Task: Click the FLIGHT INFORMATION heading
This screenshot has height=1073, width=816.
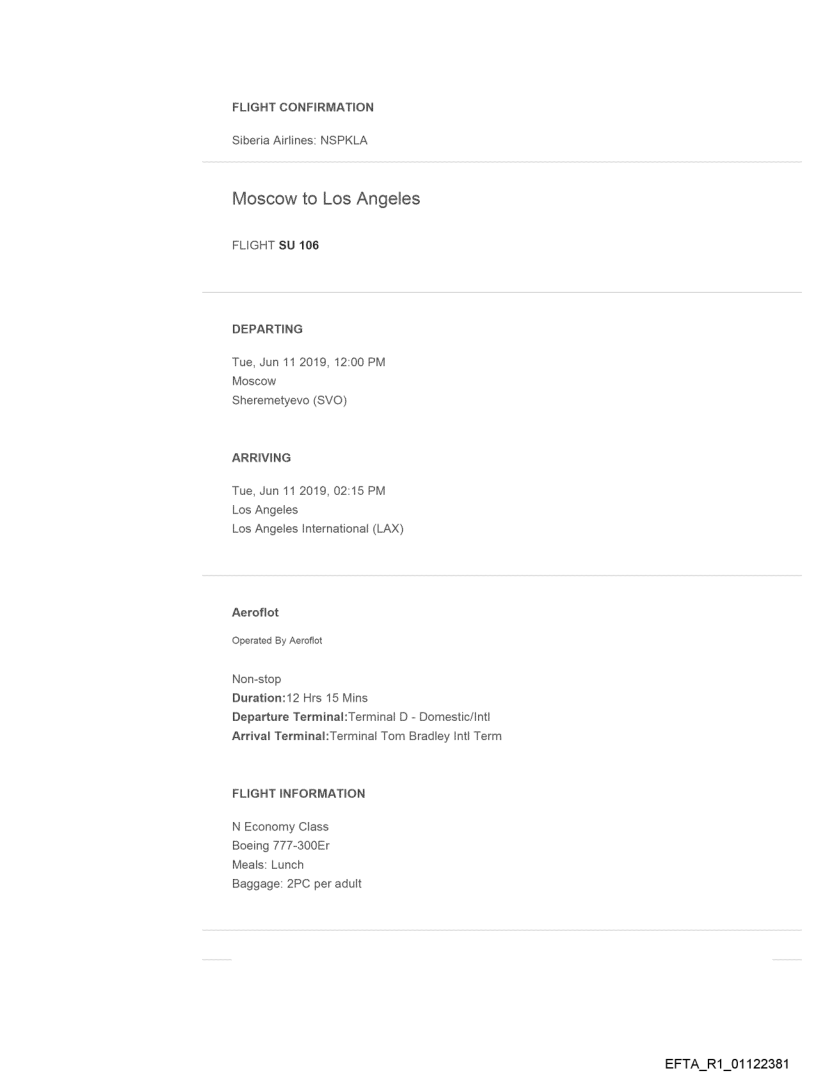Action: pos(298,793)
